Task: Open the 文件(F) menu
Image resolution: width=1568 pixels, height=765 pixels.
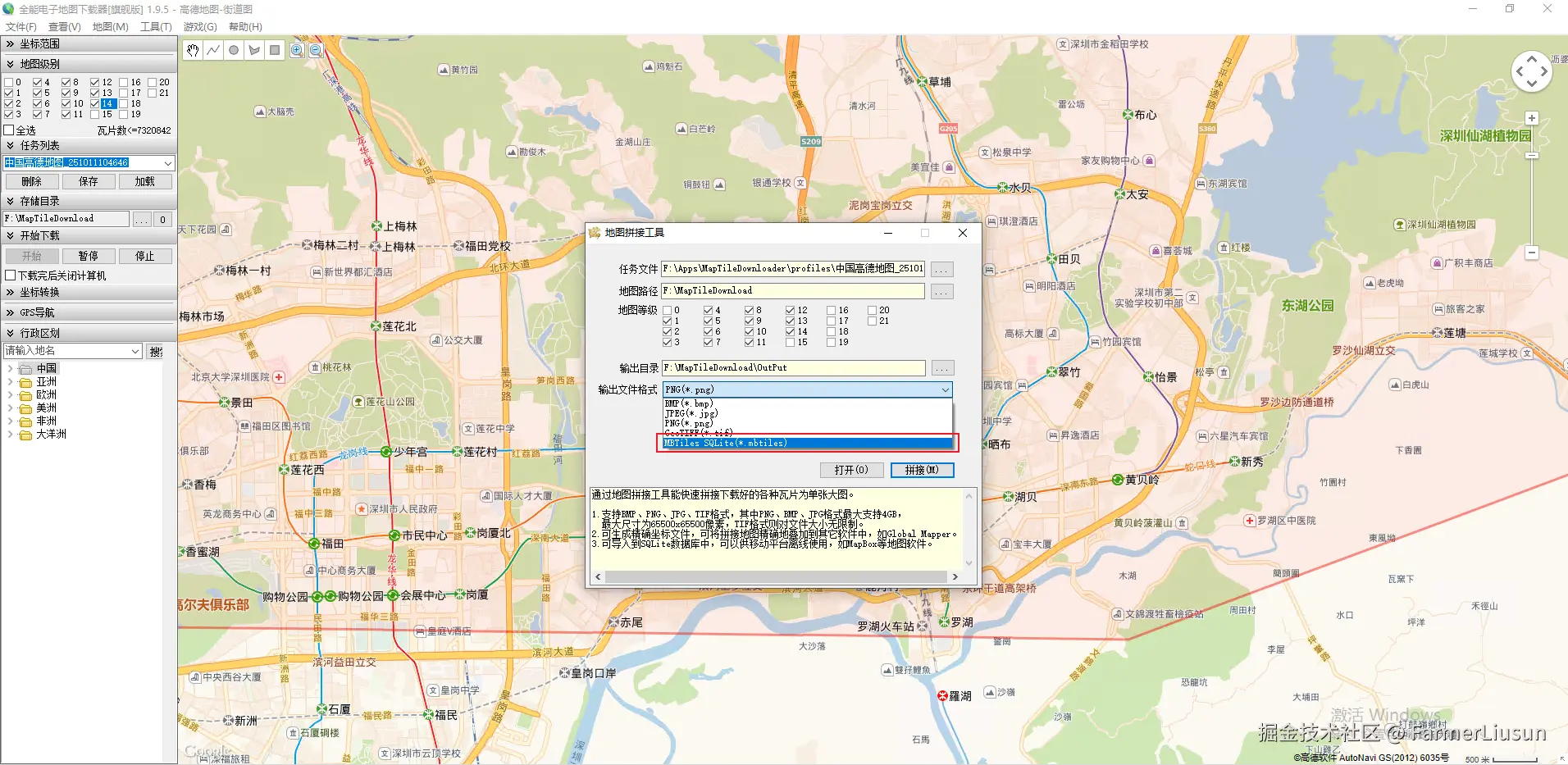Action: [x=21, y=27]
